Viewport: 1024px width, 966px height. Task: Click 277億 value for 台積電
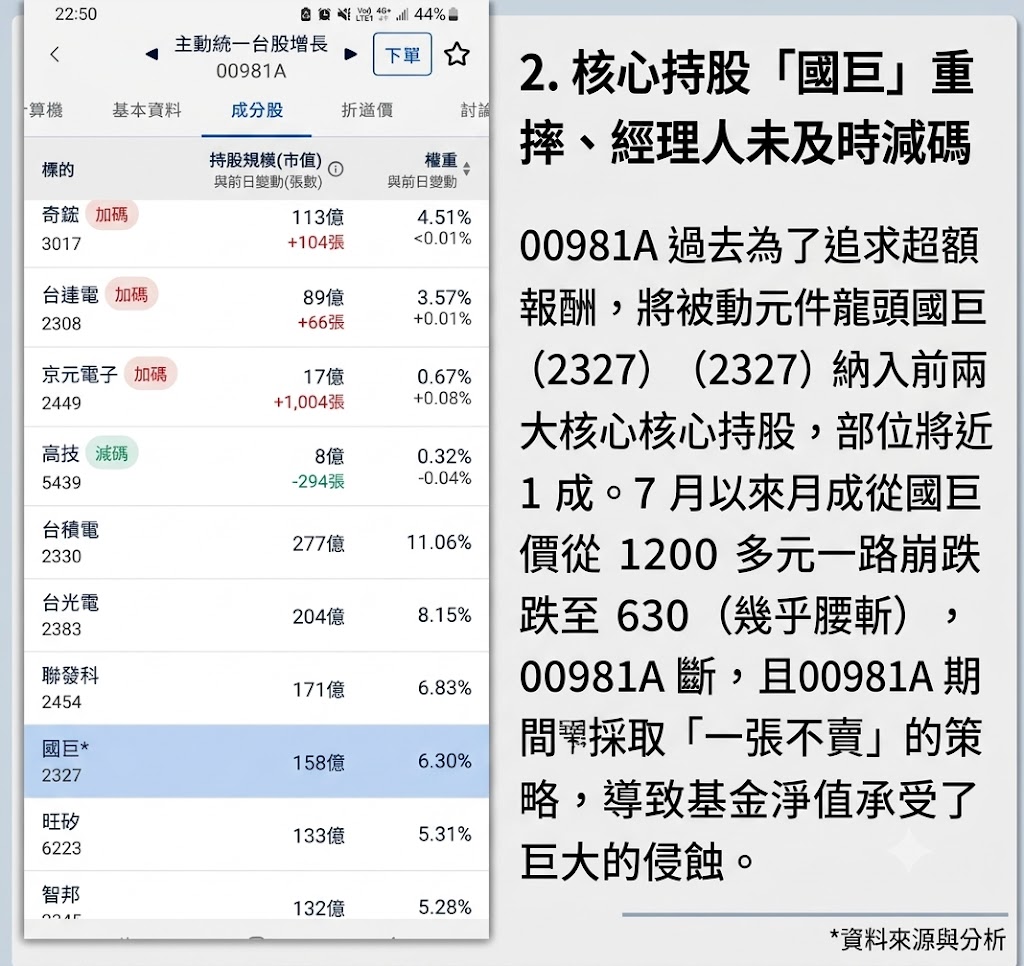tap(319, 543)
